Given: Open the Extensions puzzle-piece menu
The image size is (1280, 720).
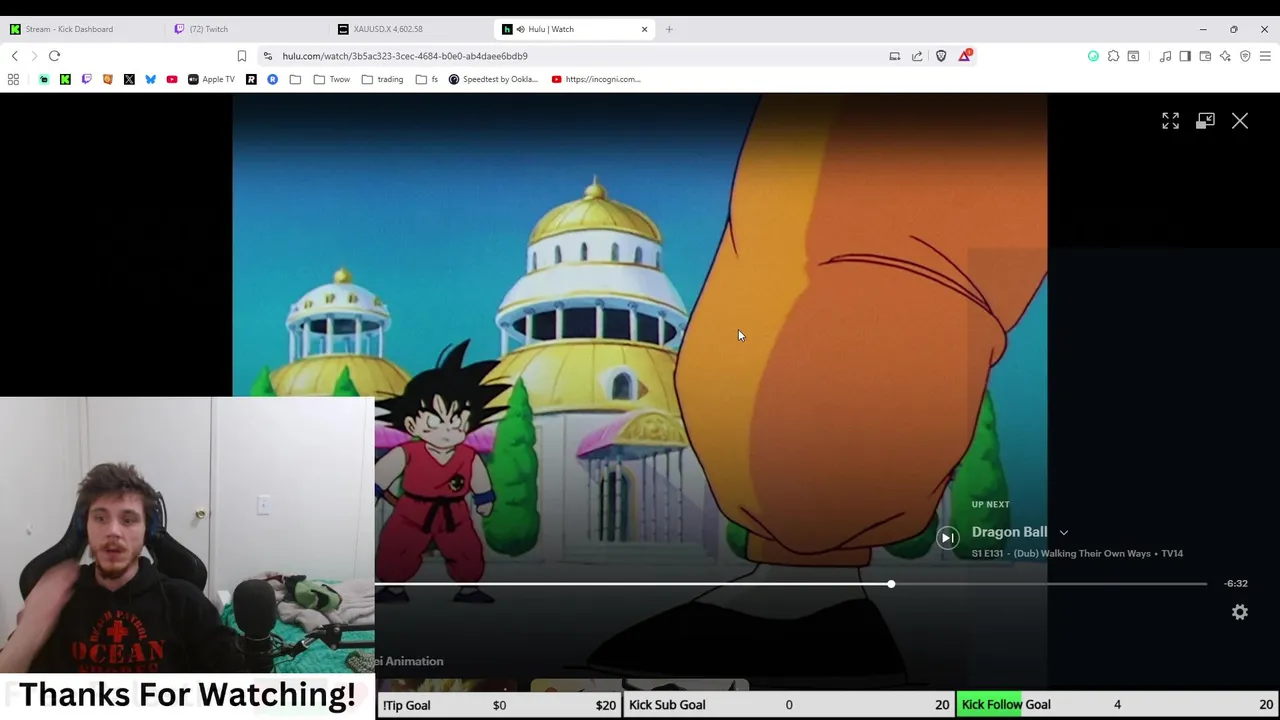Looking at the screenshot, I should pos(1113,56).
